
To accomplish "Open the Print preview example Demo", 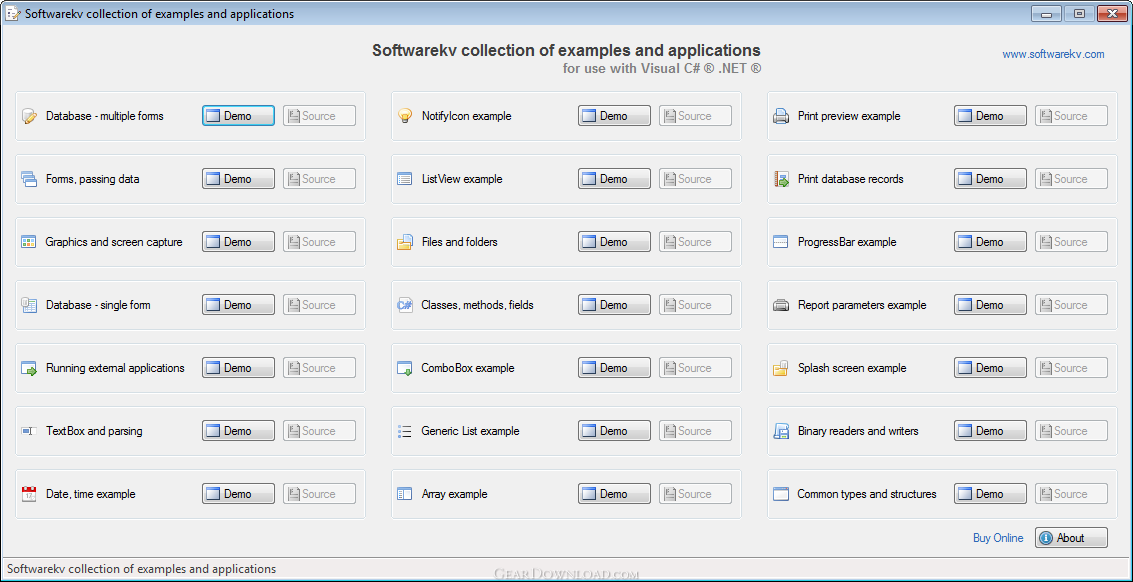I will [991, 116].
